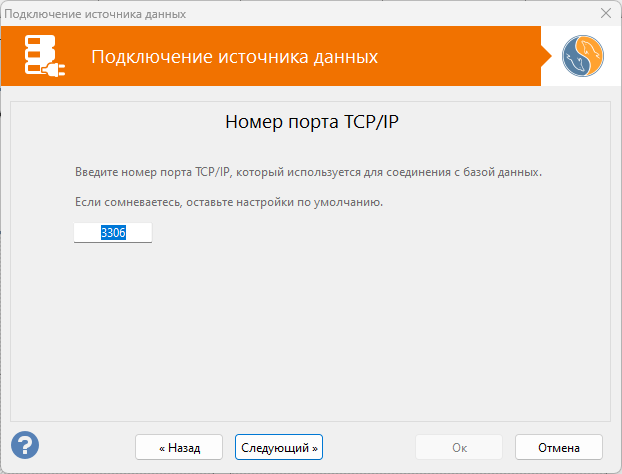Click the hint text "Если сомневаетесь"
The image size is (622, 474).
pyautogui.click(x=229, y=202)
